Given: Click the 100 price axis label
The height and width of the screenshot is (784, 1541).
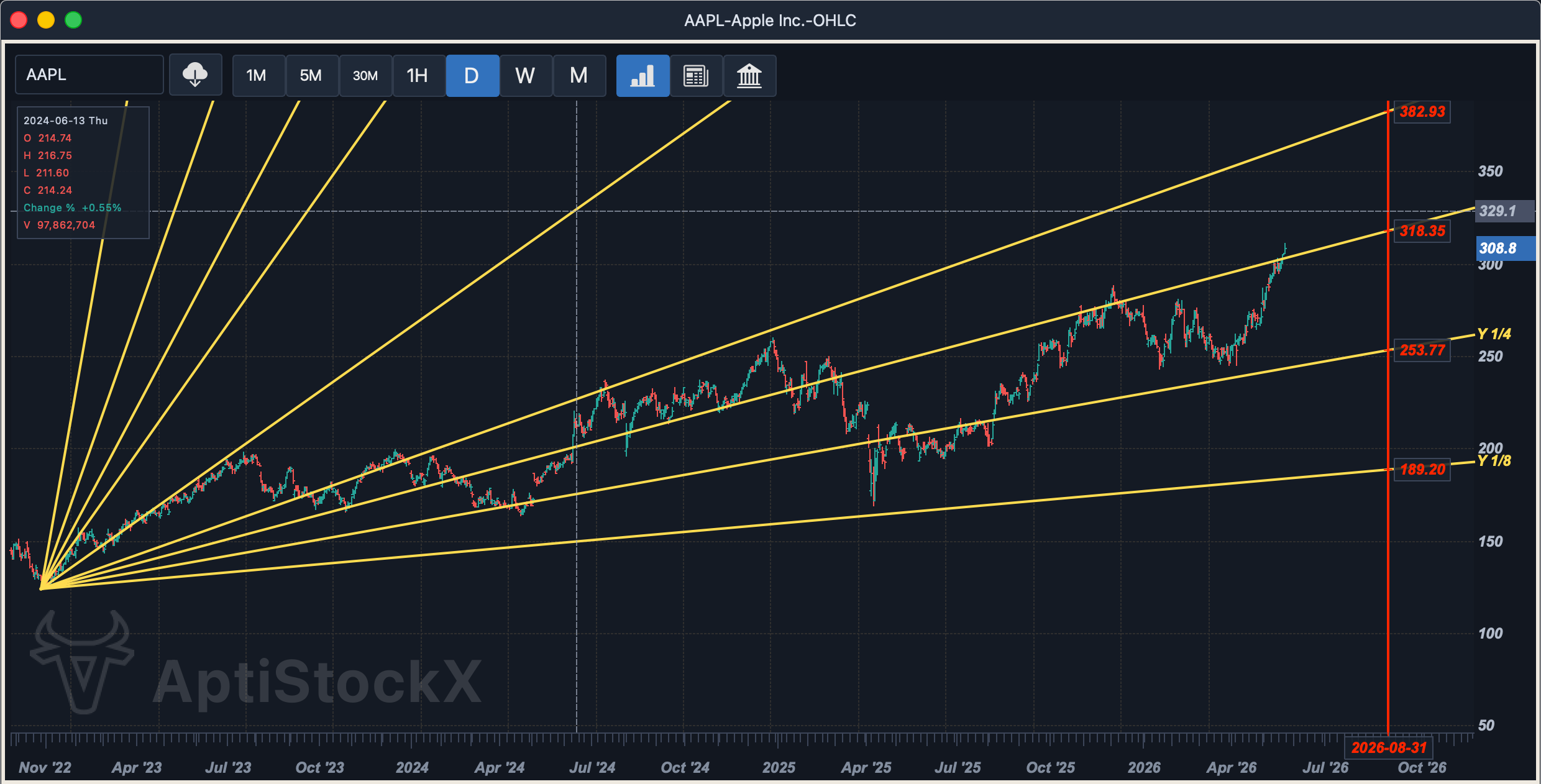Looking at the screenshot, I should click(x=1490, y=634).
